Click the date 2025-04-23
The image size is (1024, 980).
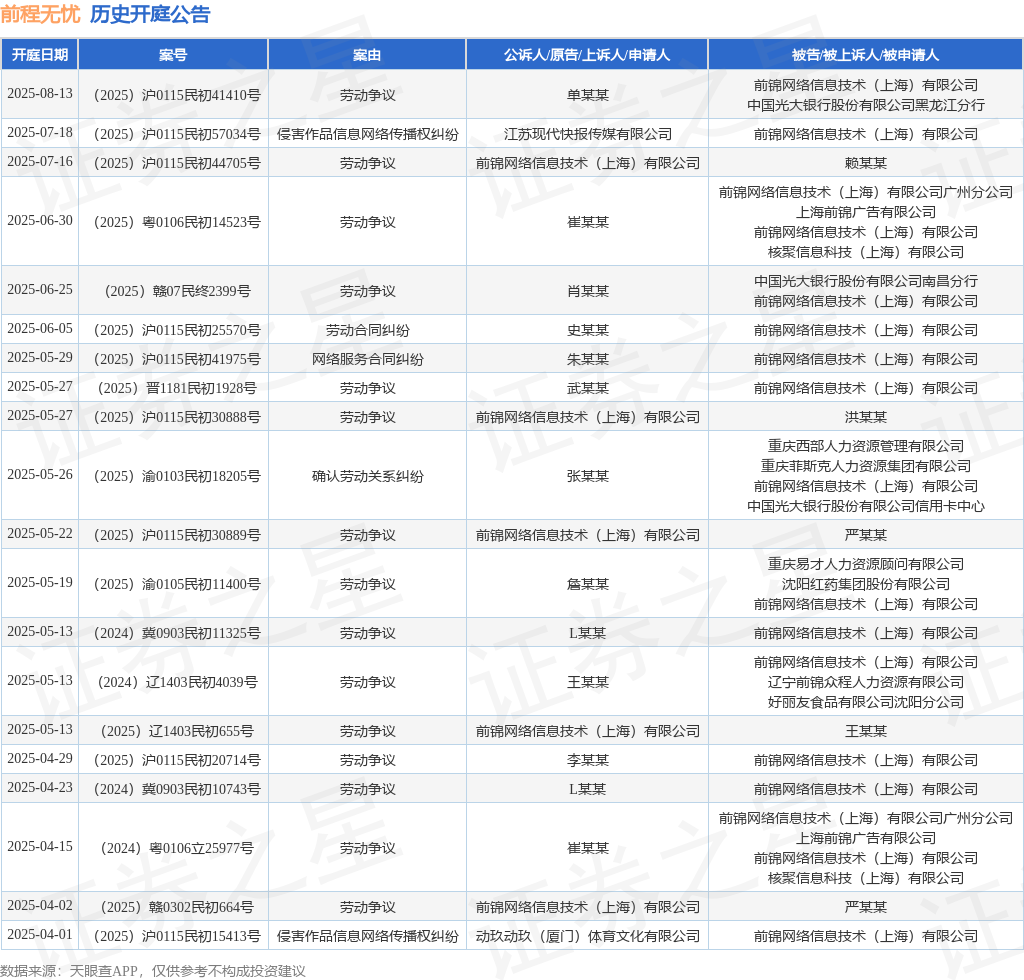click(40, 787)
